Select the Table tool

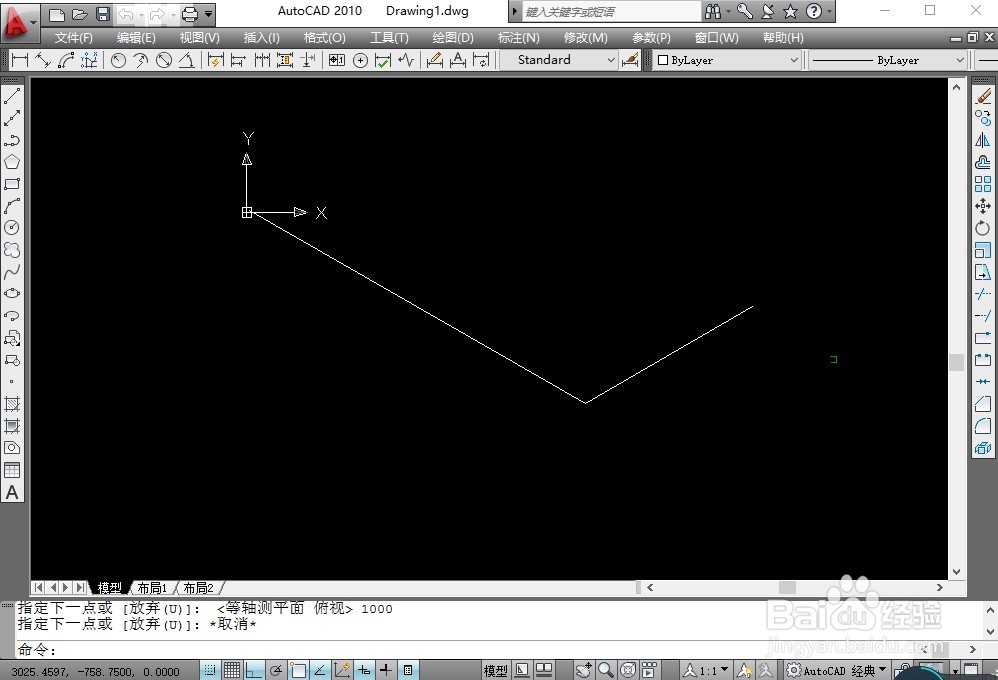tap(12, 470)
